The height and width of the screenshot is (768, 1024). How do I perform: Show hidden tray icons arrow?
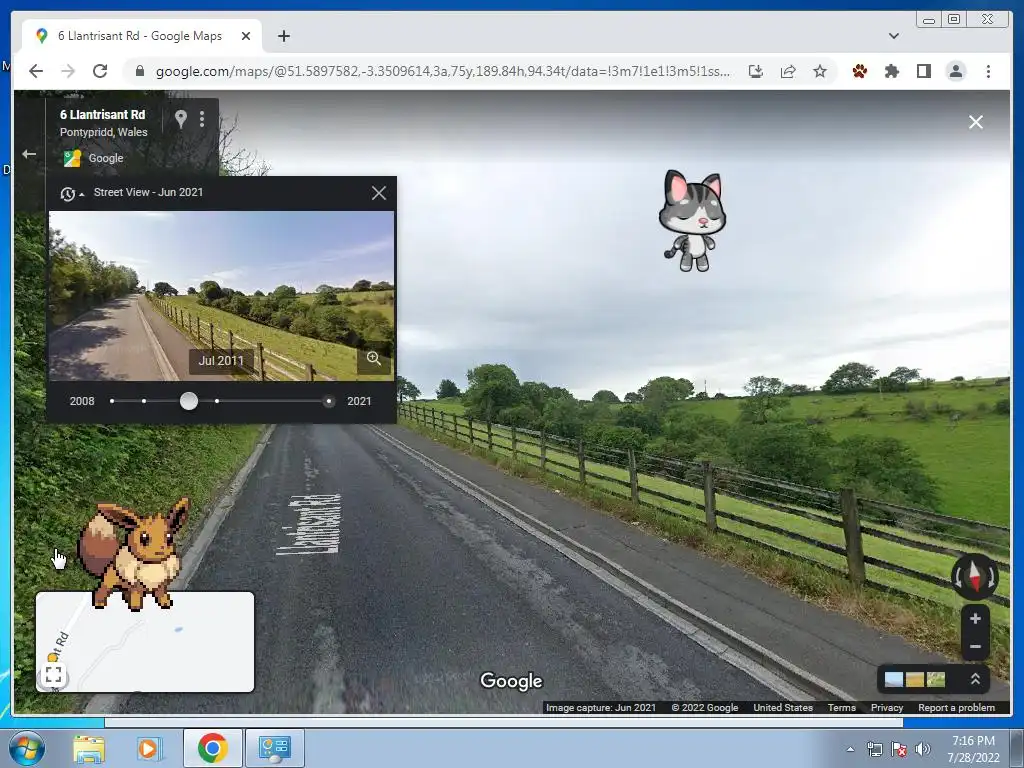click(x=850, y=749)
